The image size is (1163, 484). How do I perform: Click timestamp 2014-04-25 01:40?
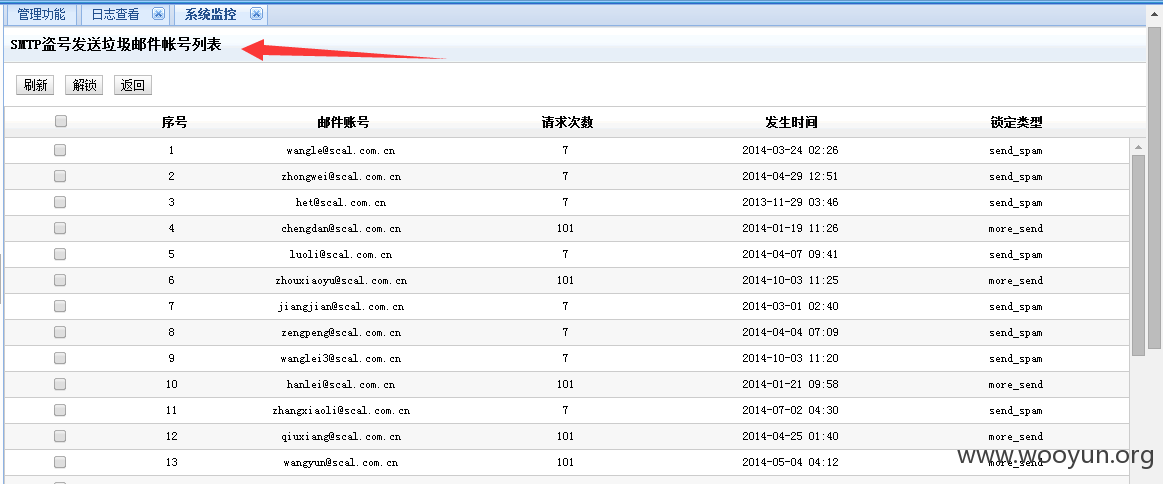pos(790,436)
